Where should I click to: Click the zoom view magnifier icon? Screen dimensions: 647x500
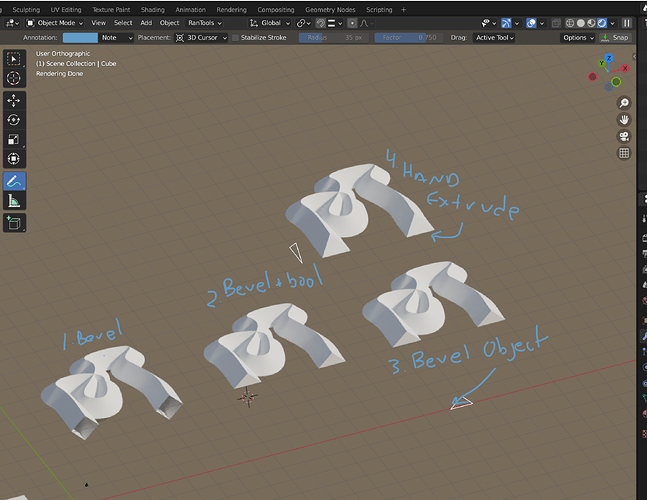coord(624,103)
